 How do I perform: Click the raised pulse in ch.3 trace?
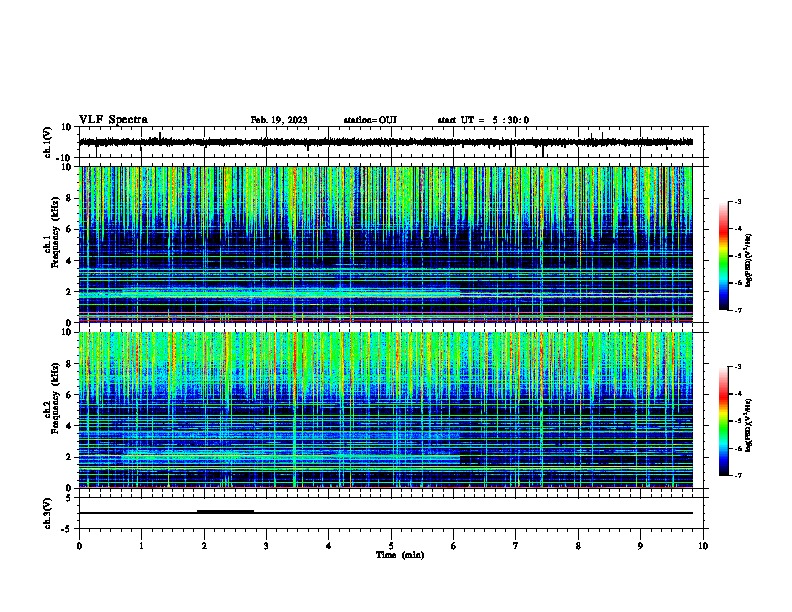click(x=225, y=511)
